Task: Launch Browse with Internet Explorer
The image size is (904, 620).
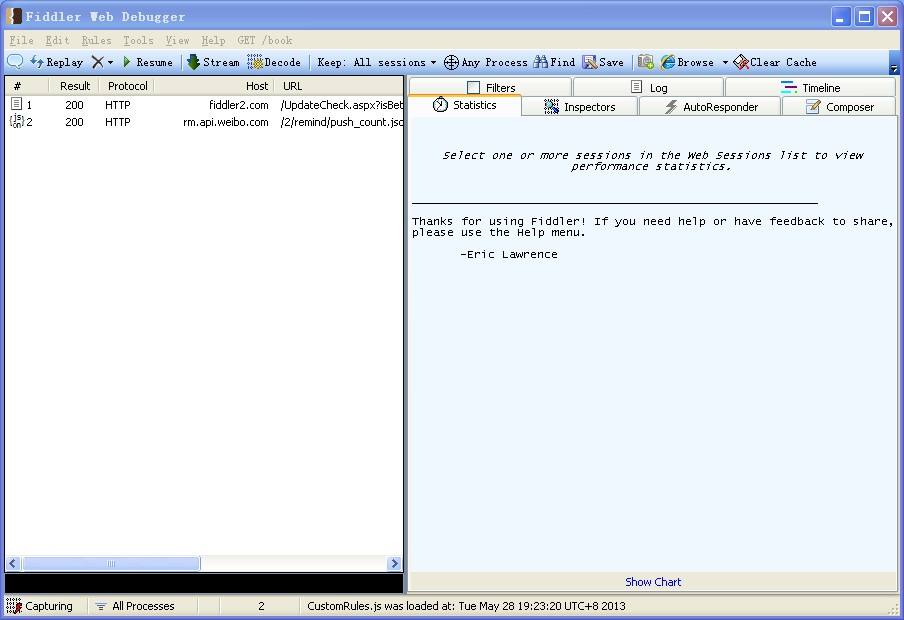Action: [x=687, y=62]
